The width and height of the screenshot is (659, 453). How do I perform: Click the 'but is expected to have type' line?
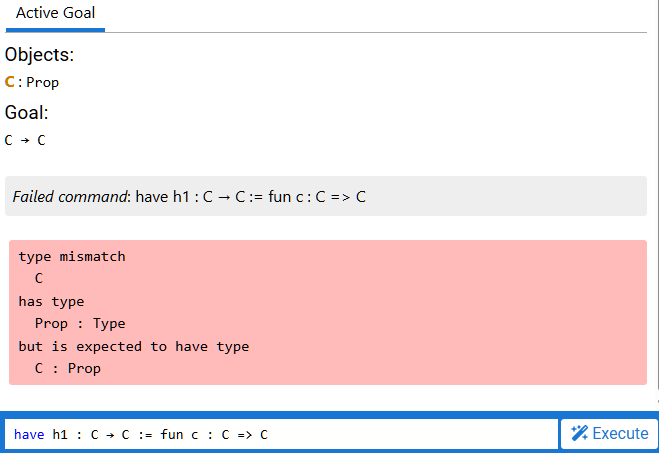(x=133, y=346)
